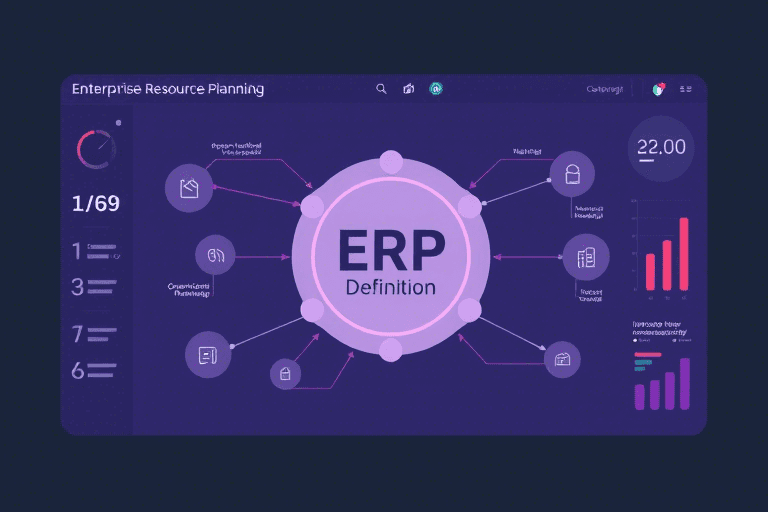Click the small lock node below ERP circle

click(x=285, y=374)
